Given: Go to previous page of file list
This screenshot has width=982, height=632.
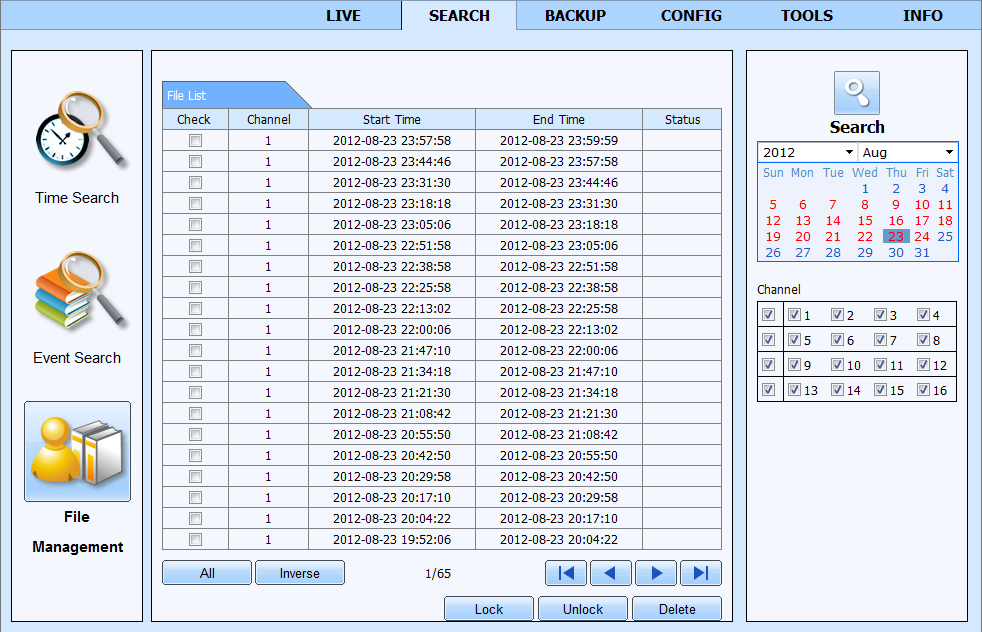Looking at the screenshot, I should [x=611, y=573].
